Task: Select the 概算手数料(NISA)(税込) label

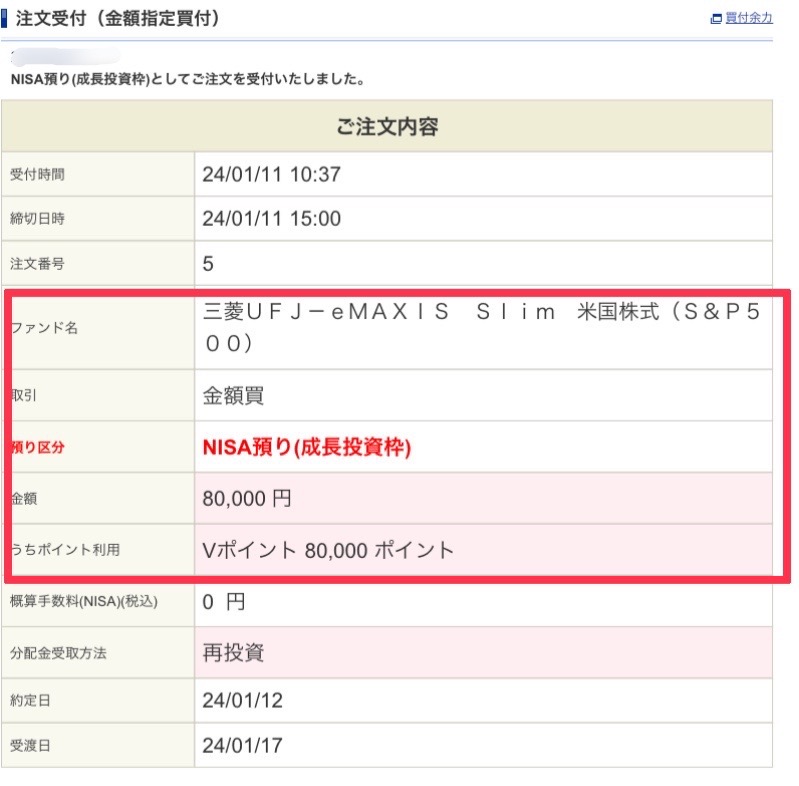Action: coord(84,601)
